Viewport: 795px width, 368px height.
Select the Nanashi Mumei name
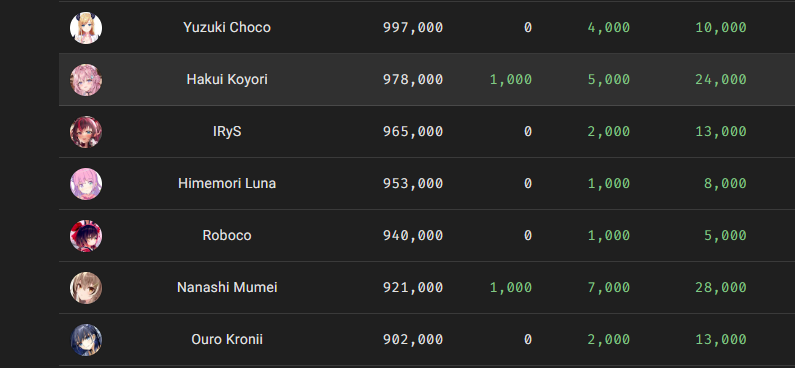click(227, 287)
